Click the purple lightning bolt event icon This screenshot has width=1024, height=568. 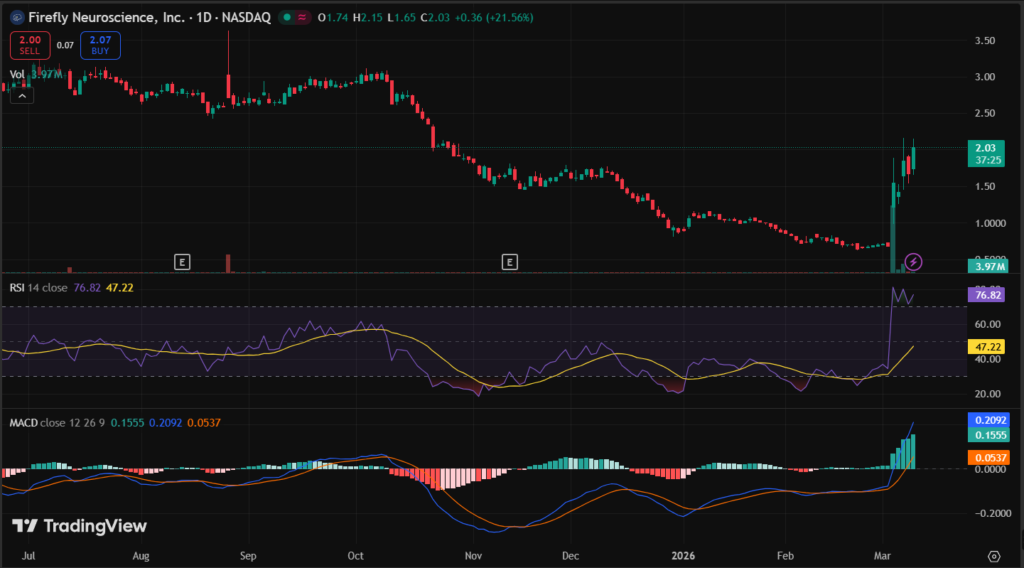pos(913,262)
